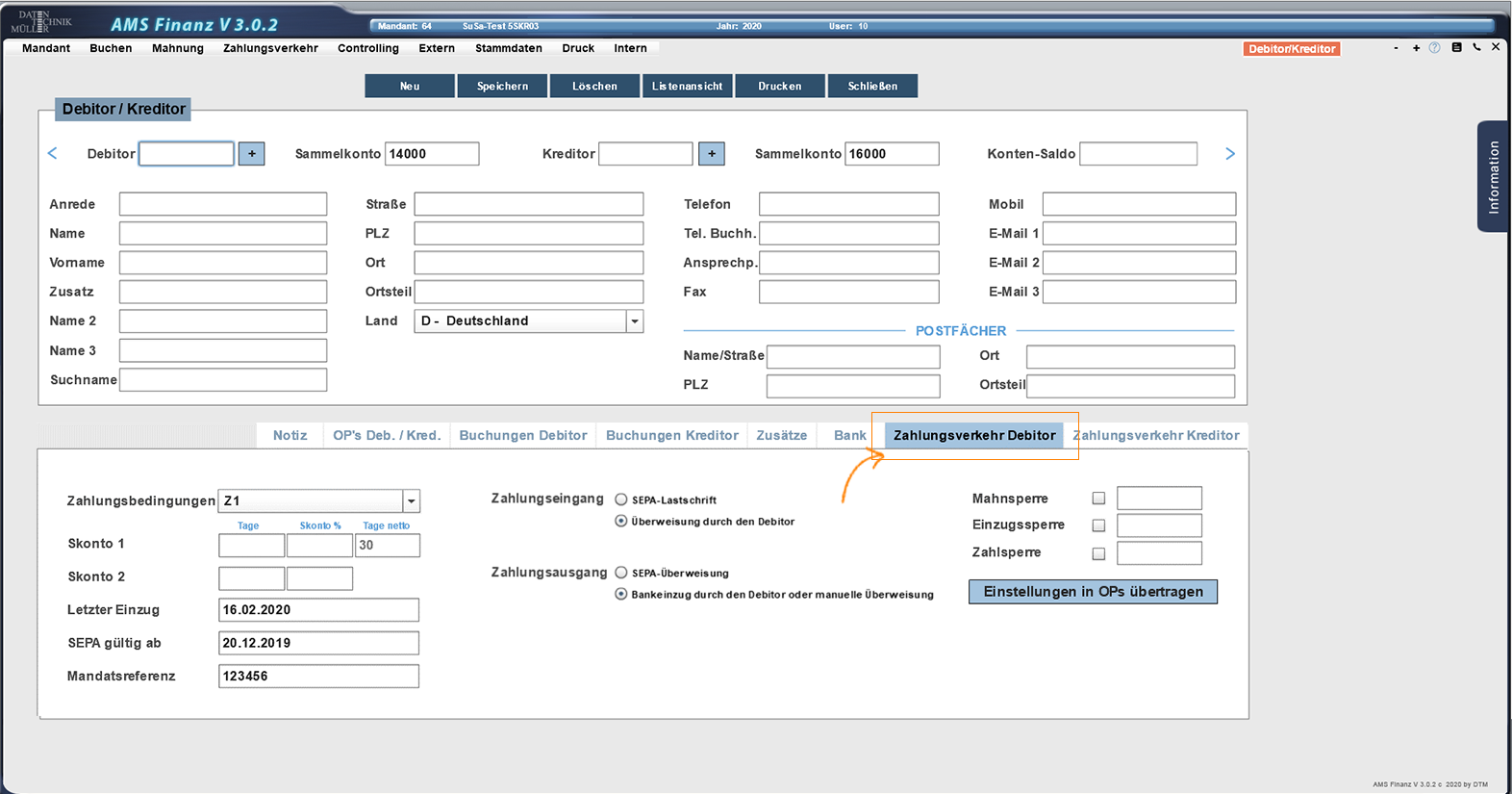Enable the Mahnsperre checkbox
This screenshot has width=1512, height=794.
tap(1098, 499)
